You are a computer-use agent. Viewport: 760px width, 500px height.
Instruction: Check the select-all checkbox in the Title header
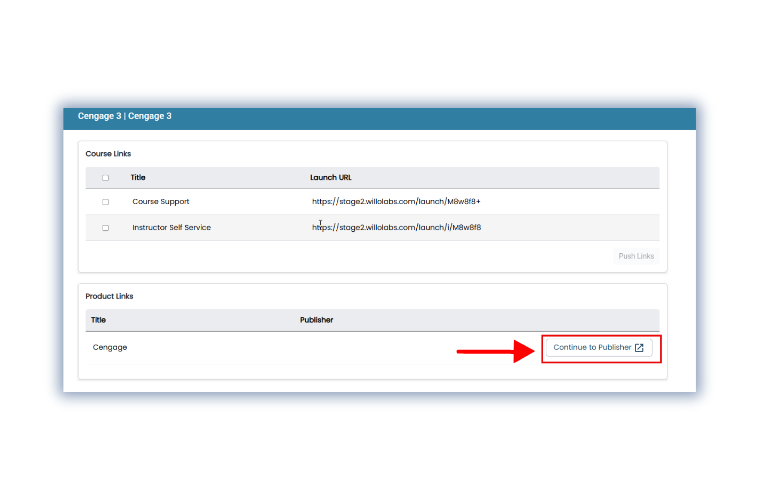(105, 178)
